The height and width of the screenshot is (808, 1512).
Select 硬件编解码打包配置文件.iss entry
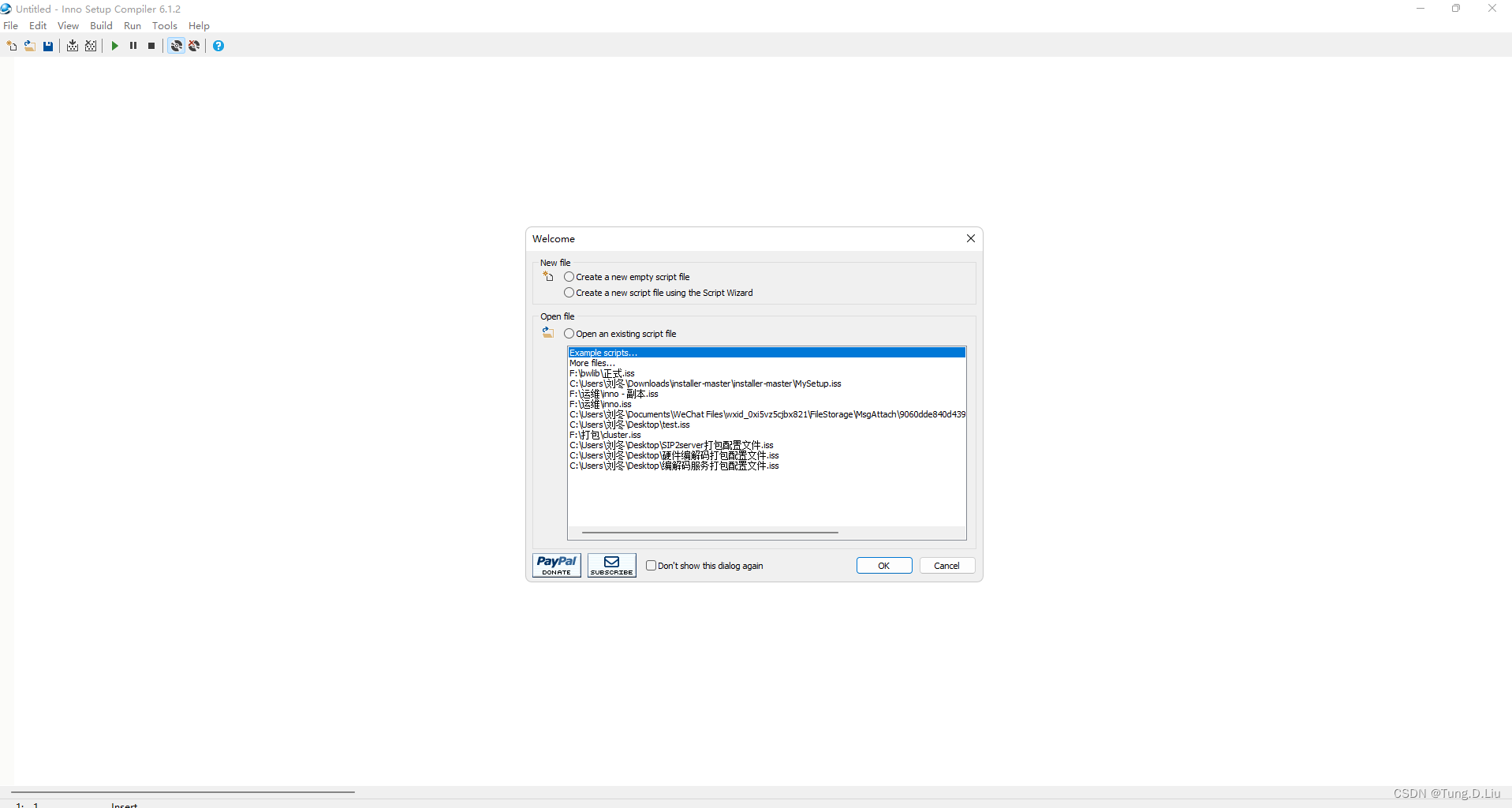pos(767,455)
